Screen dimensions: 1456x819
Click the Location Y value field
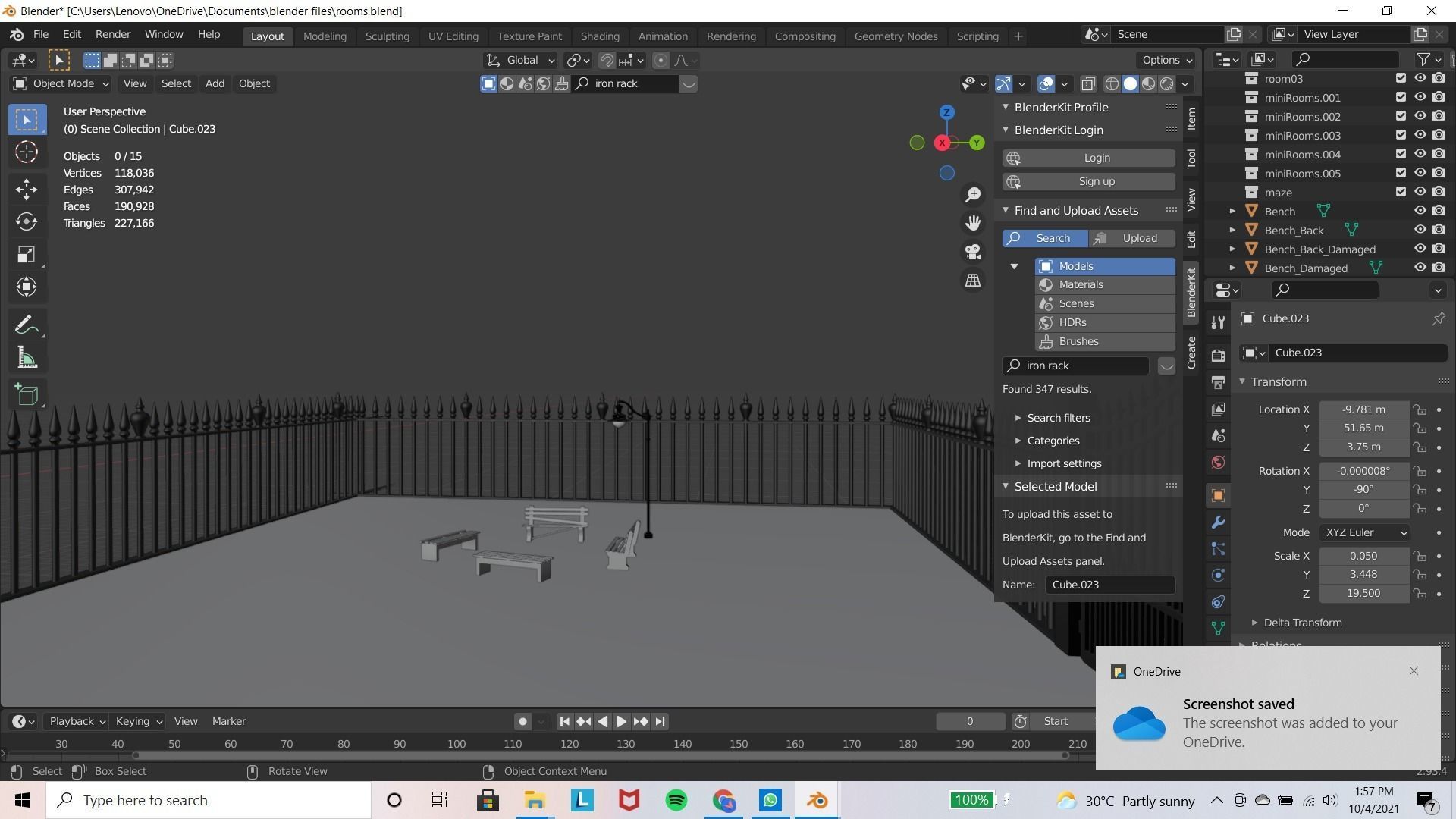[1364, 428]
